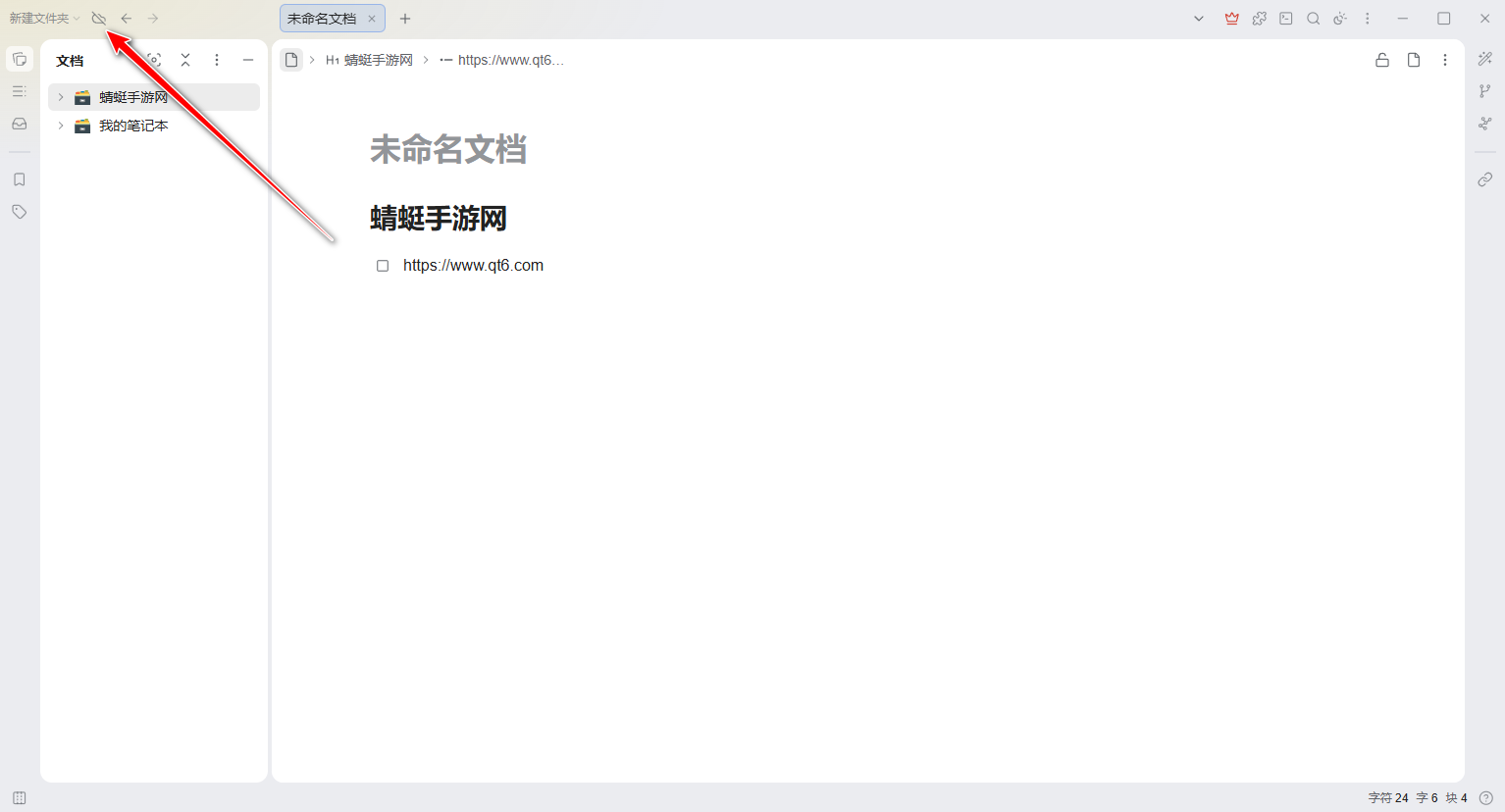This screenshot has height=812, width=1505.
Task: Click the red crown membership icon
Action: (x=1232, y=19)
